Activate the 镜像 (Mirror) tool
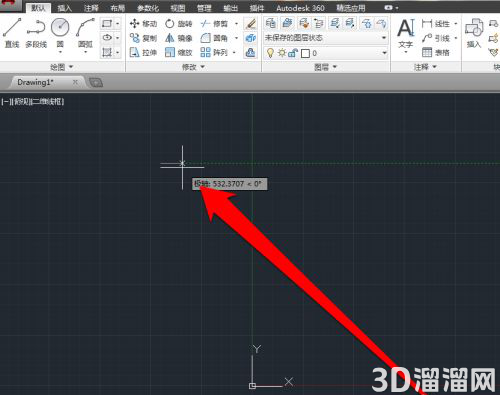Viewport: 500px width, 396px height. 179,38
